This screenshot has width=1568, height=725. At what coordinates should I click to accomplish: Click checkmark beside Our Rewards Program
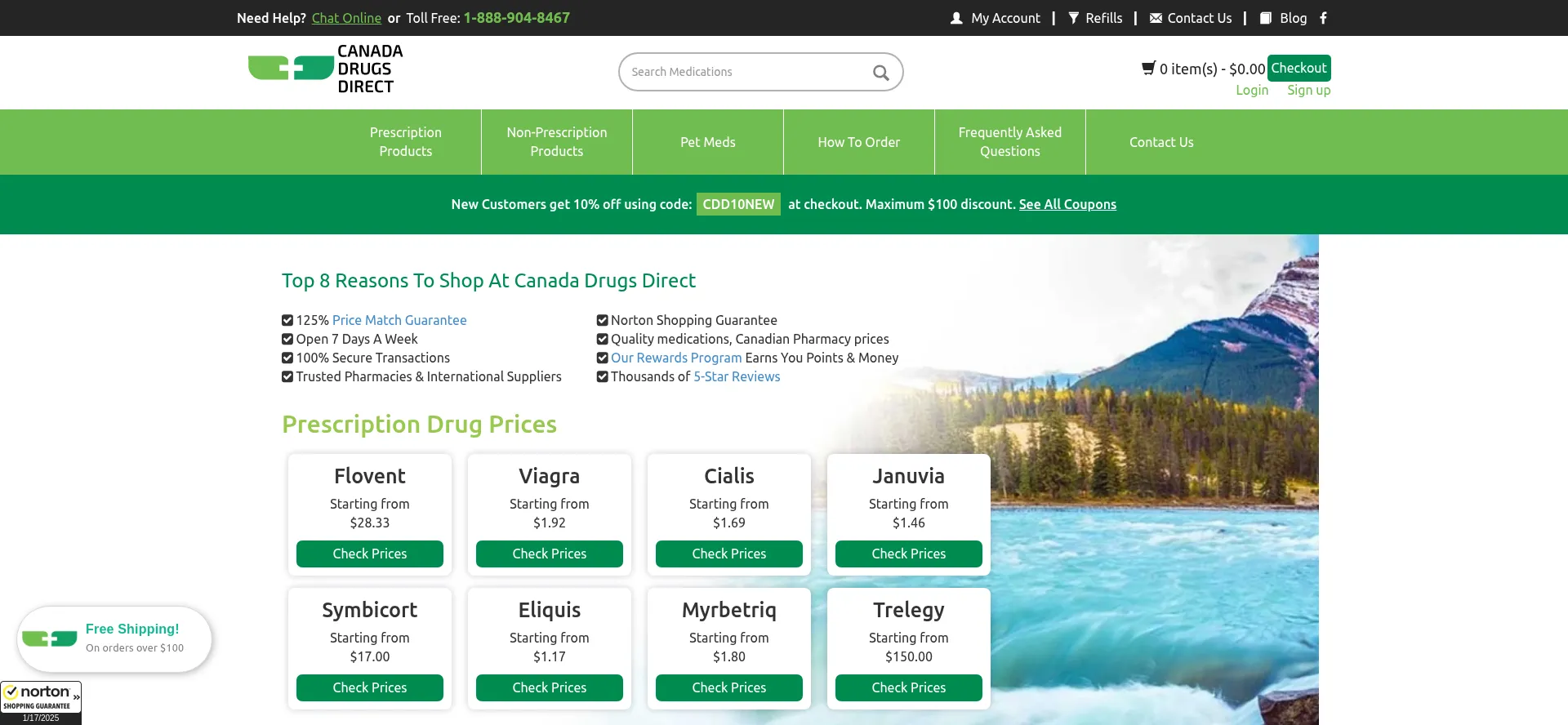pos(603,358)
